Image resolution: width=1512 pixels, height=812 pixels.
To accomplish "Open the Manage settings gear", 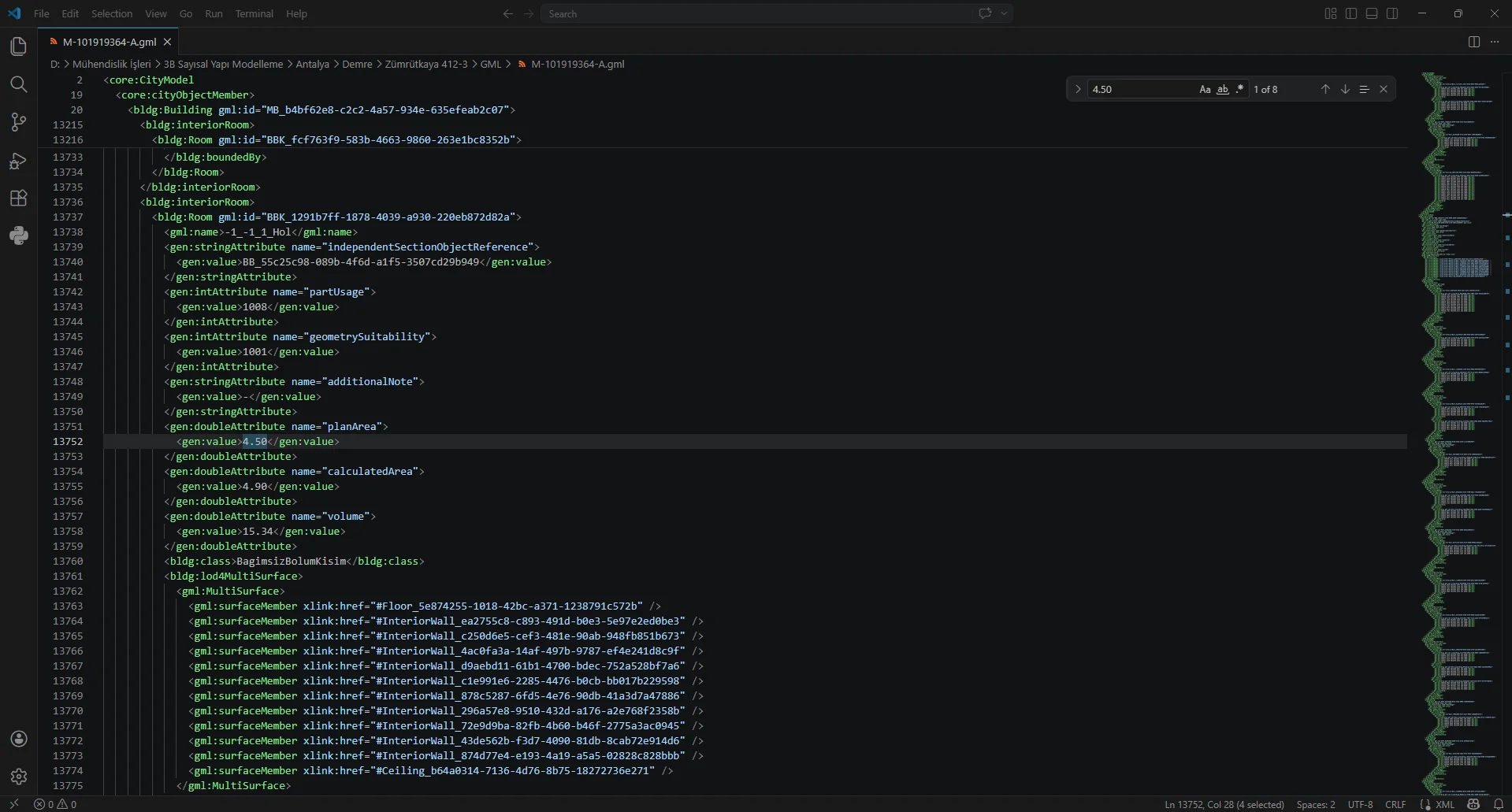I will (19, 777).
